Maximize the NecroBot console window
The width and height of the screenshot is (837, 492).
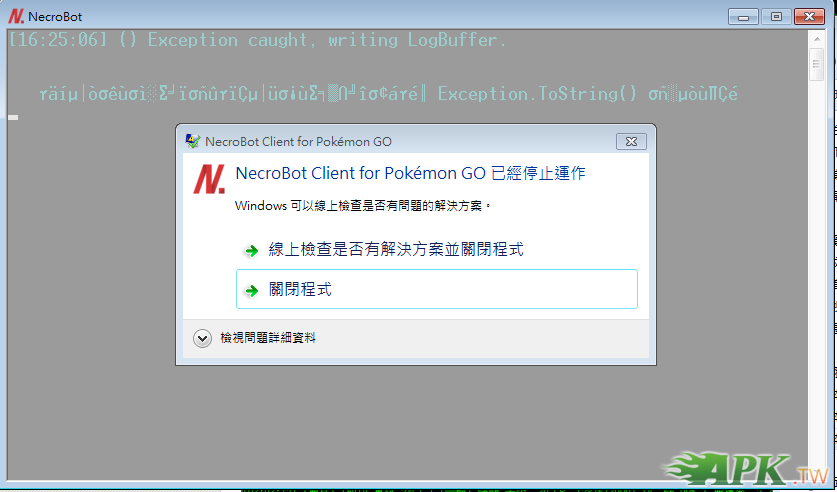pyautogui.click(x=776, y=17)
